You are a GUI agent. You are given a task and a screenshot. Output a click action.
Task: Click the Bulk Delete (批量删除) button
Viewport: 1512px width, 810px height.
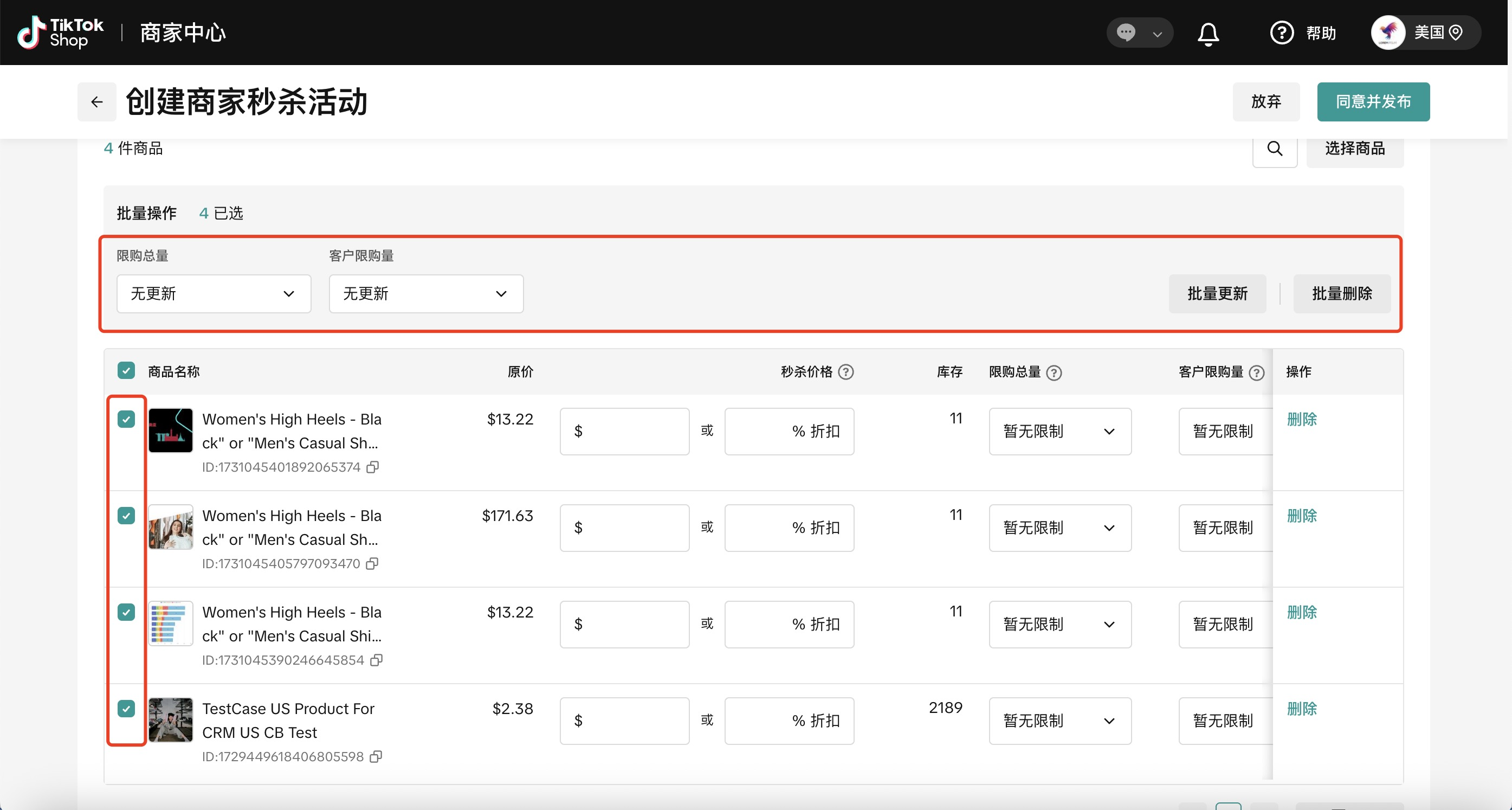point(1341,294)
